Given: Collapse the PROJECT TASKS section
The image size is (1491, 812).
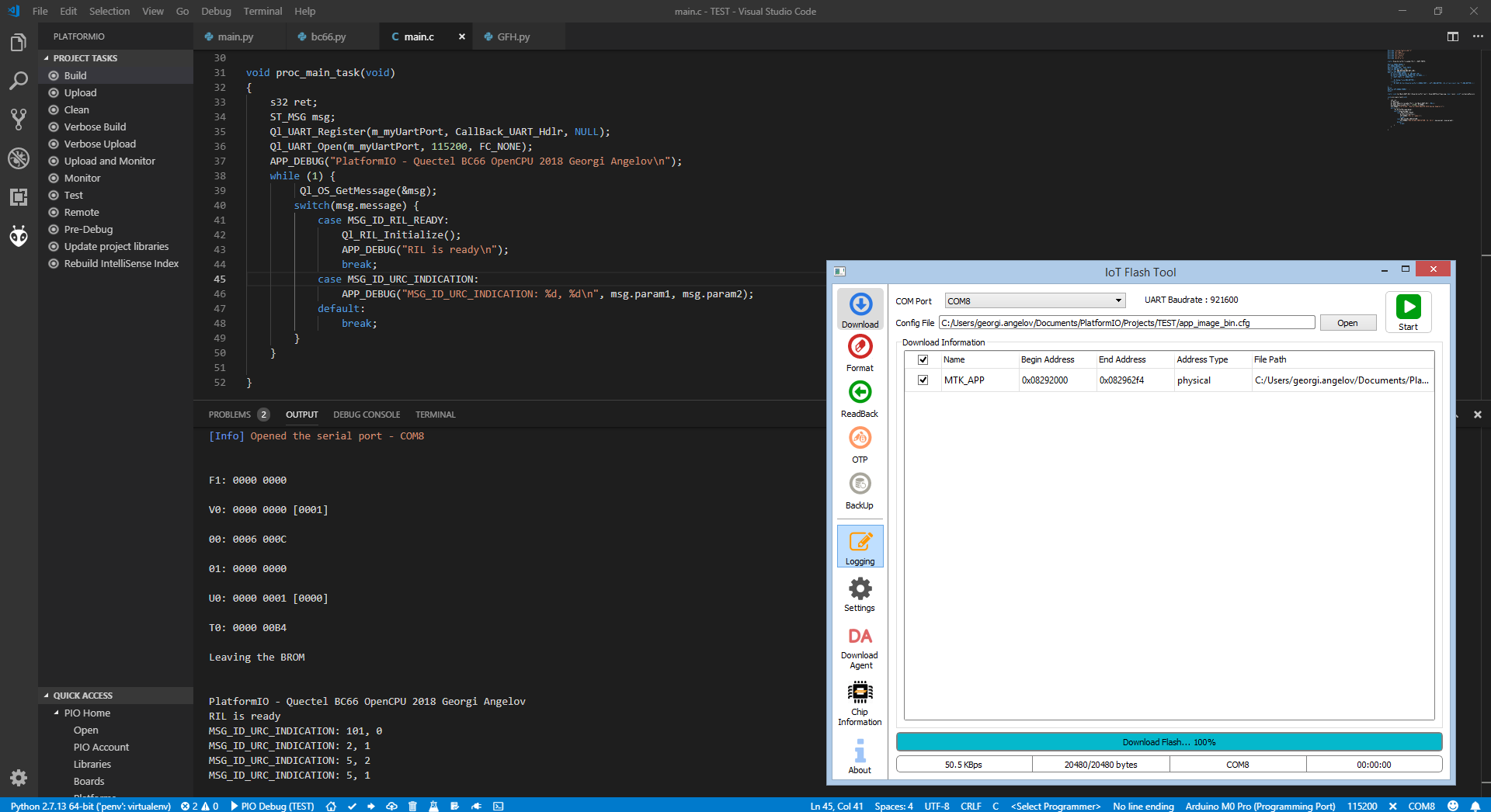Looking at the screenshot, I should [x=116, y=58].
